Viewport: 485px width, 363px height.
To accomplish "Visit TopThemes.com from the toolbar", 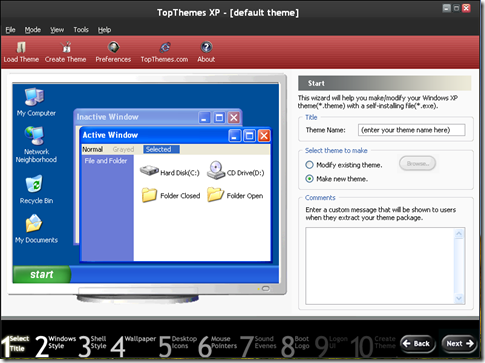I will click(164, 52).
